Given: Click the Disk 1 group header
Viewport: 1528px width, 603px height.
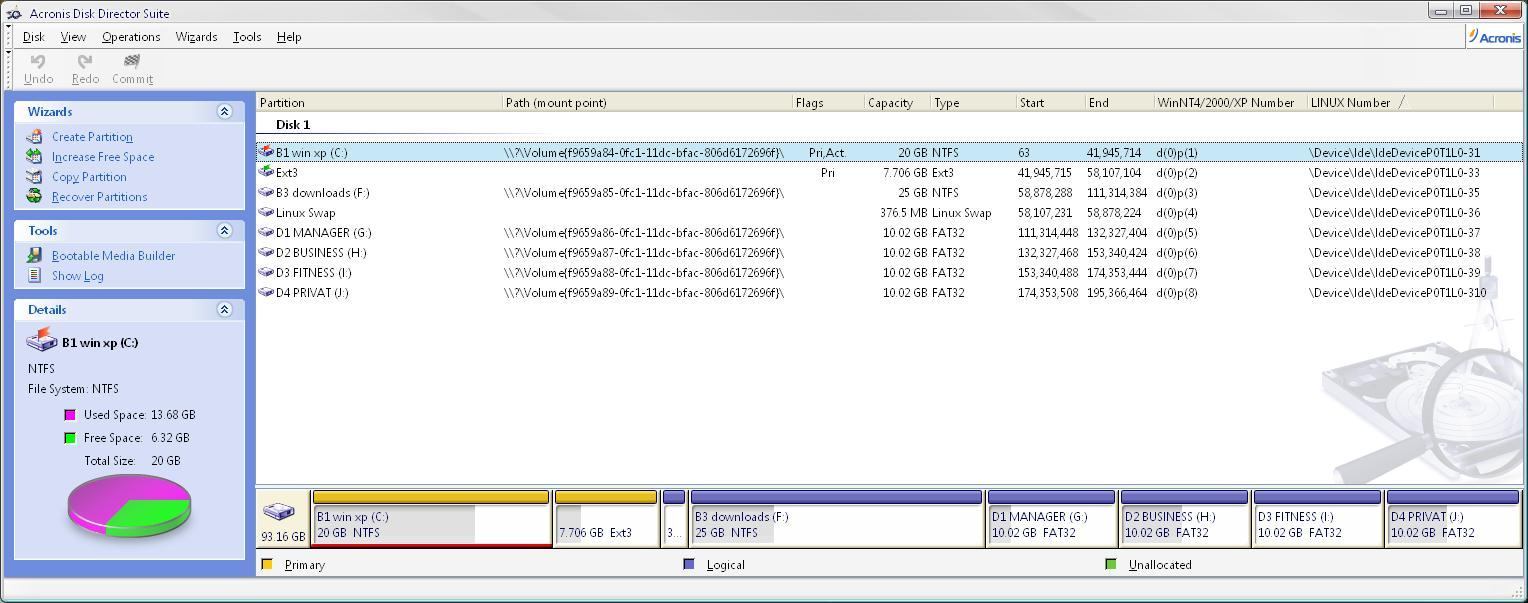Looking at the screenshot, I should [293, 125].
